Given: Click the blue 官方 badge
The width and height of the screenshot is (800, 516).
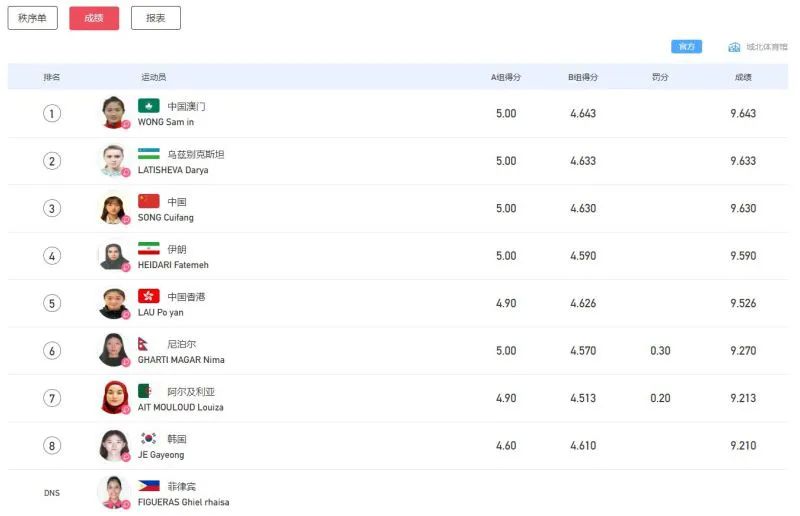Looking at the screenshot, I should [x=686, y=47].
